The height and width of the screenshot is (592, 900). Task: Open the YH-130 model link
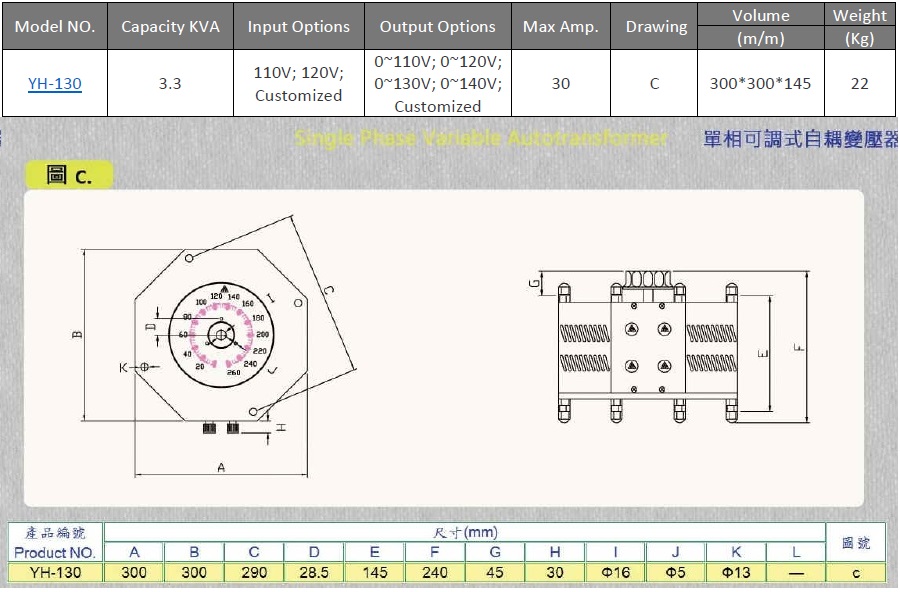pyautogui.click(x=55, y=83)
